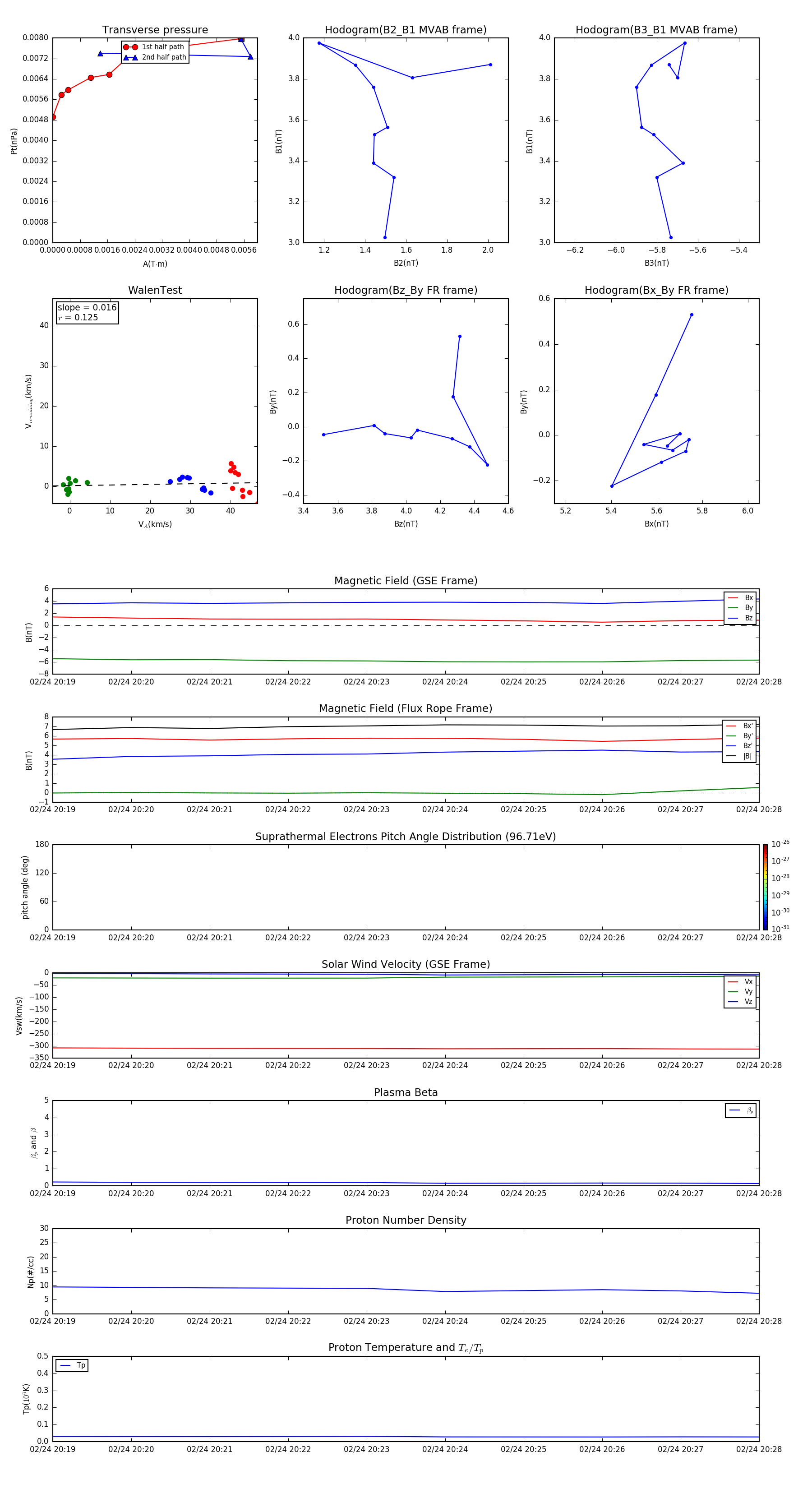Click the 'Tp' legend entry in temperature panel
Screen dimensions: 812x1489
72,1365
